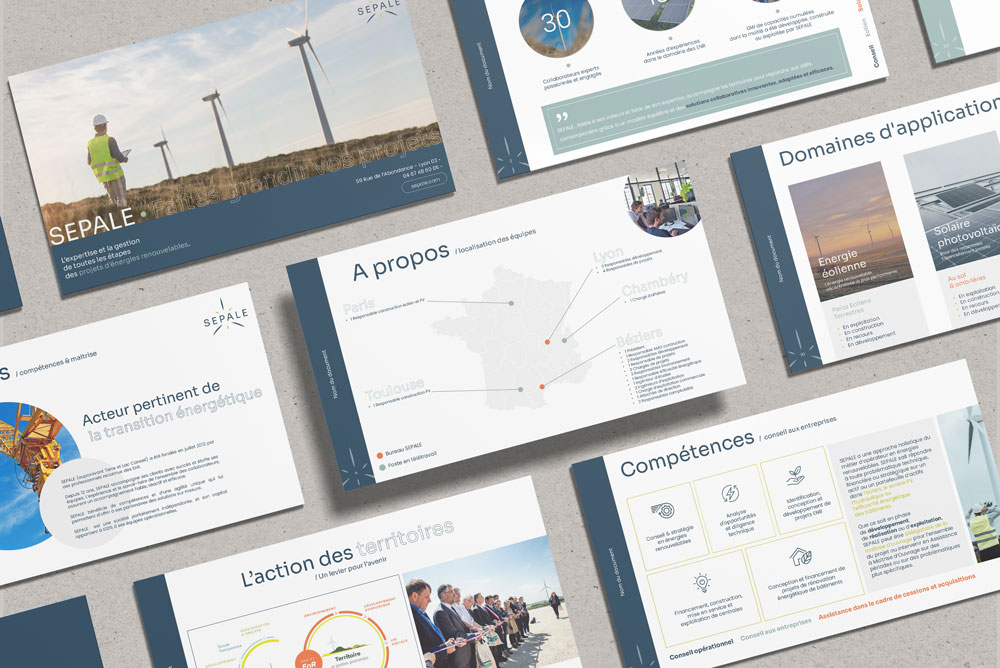Click the house with leaf icon

[x=801, y=555]
